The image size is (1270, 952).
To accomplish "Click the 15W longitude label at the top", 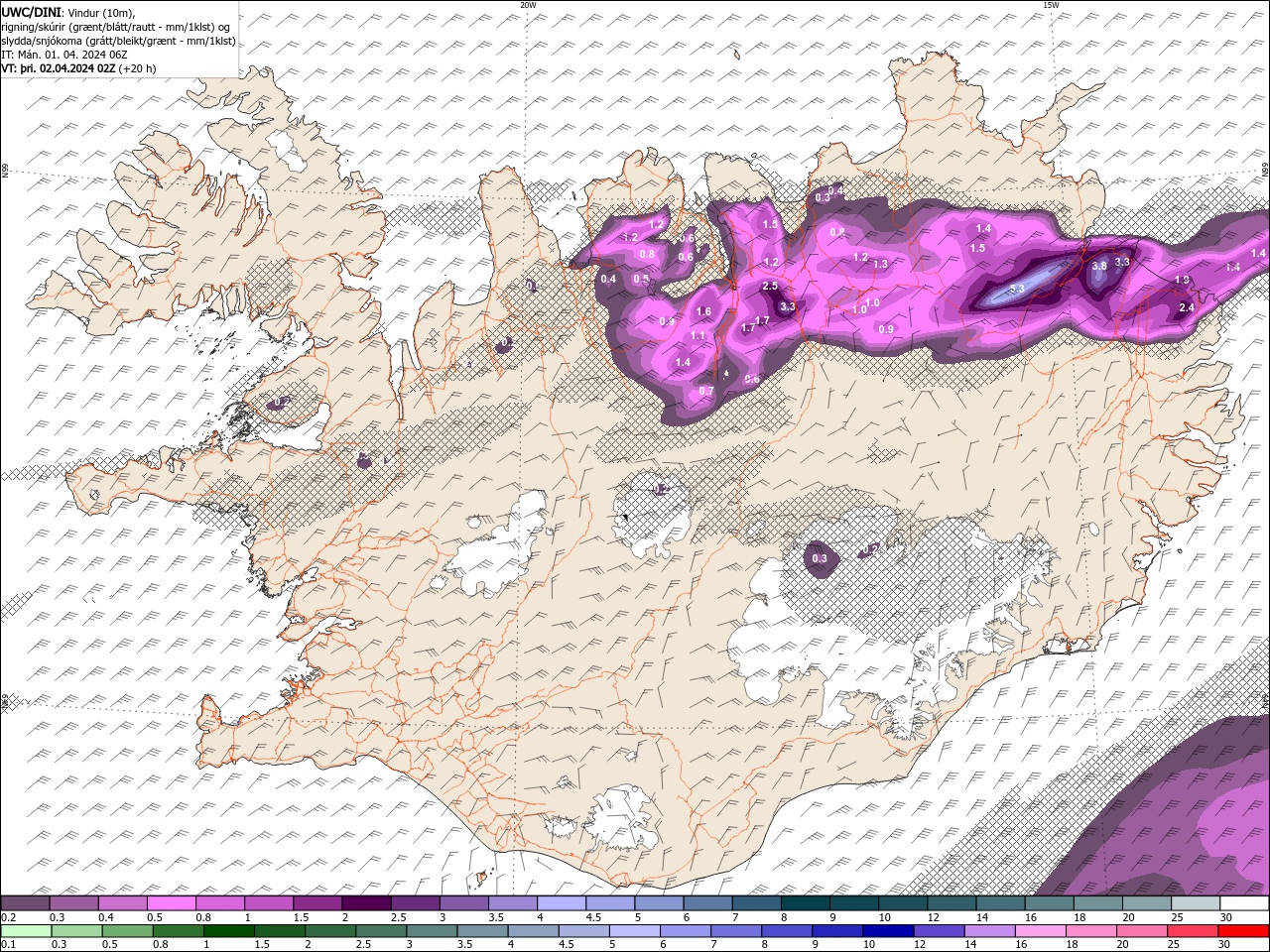I will point(1051,5).
